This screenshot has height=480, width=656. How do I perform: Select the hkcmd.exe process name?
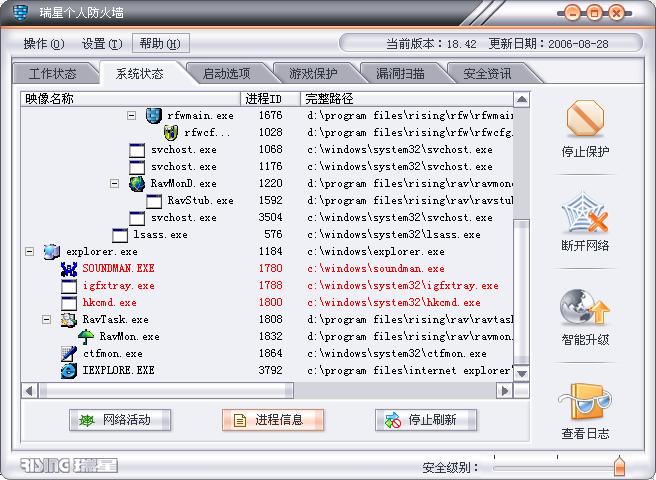click(109, 303)
